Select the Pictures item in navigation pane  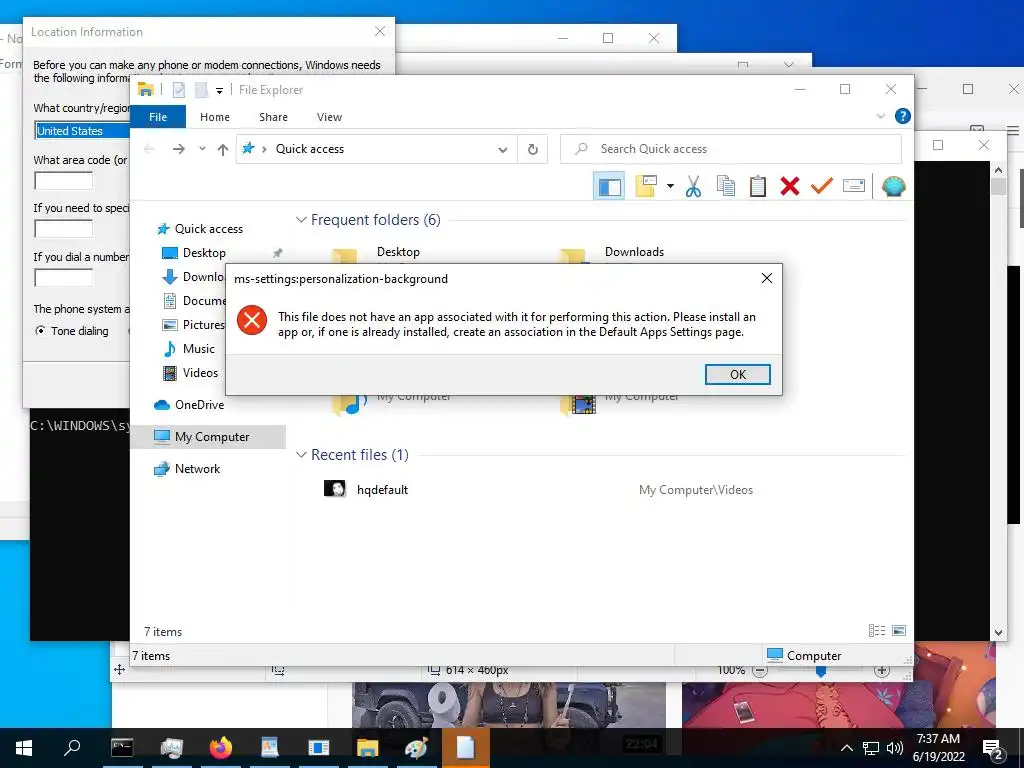coord(193,325)
